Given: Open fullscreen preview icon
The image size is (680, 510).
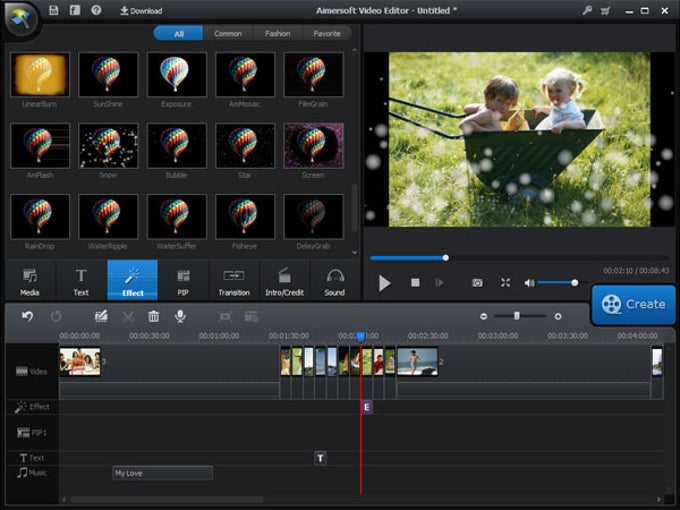Looking at the screenshot, I should tap(505, 283).
